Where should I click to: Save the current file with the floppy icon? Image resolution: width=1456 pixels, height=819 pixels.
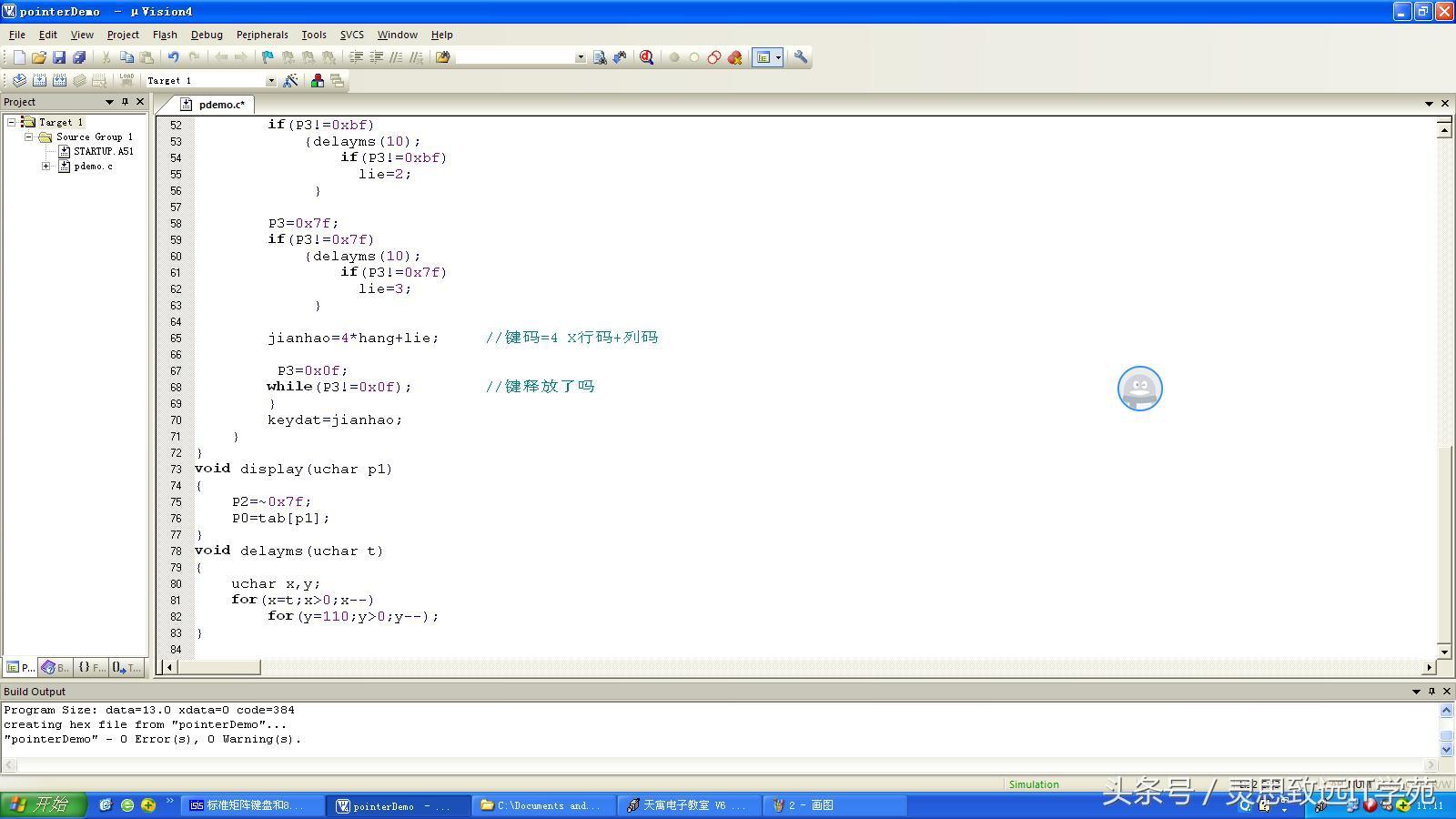click(x=59, y=57)
